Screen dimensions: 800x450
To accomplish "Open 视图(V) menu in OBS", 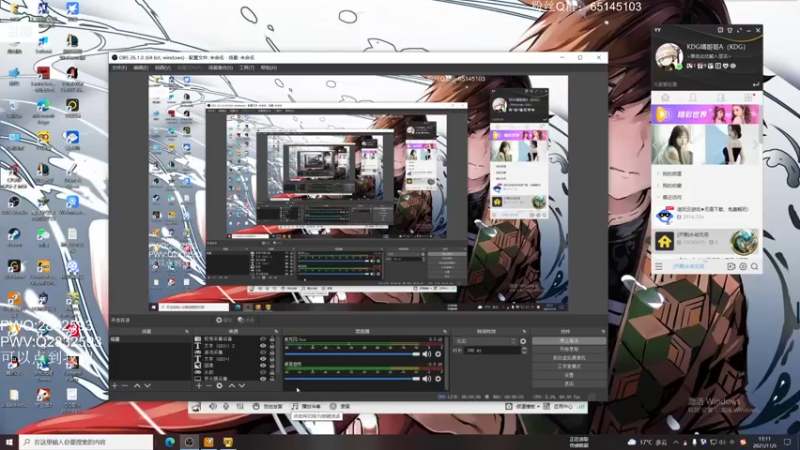I will coord(163,68).
